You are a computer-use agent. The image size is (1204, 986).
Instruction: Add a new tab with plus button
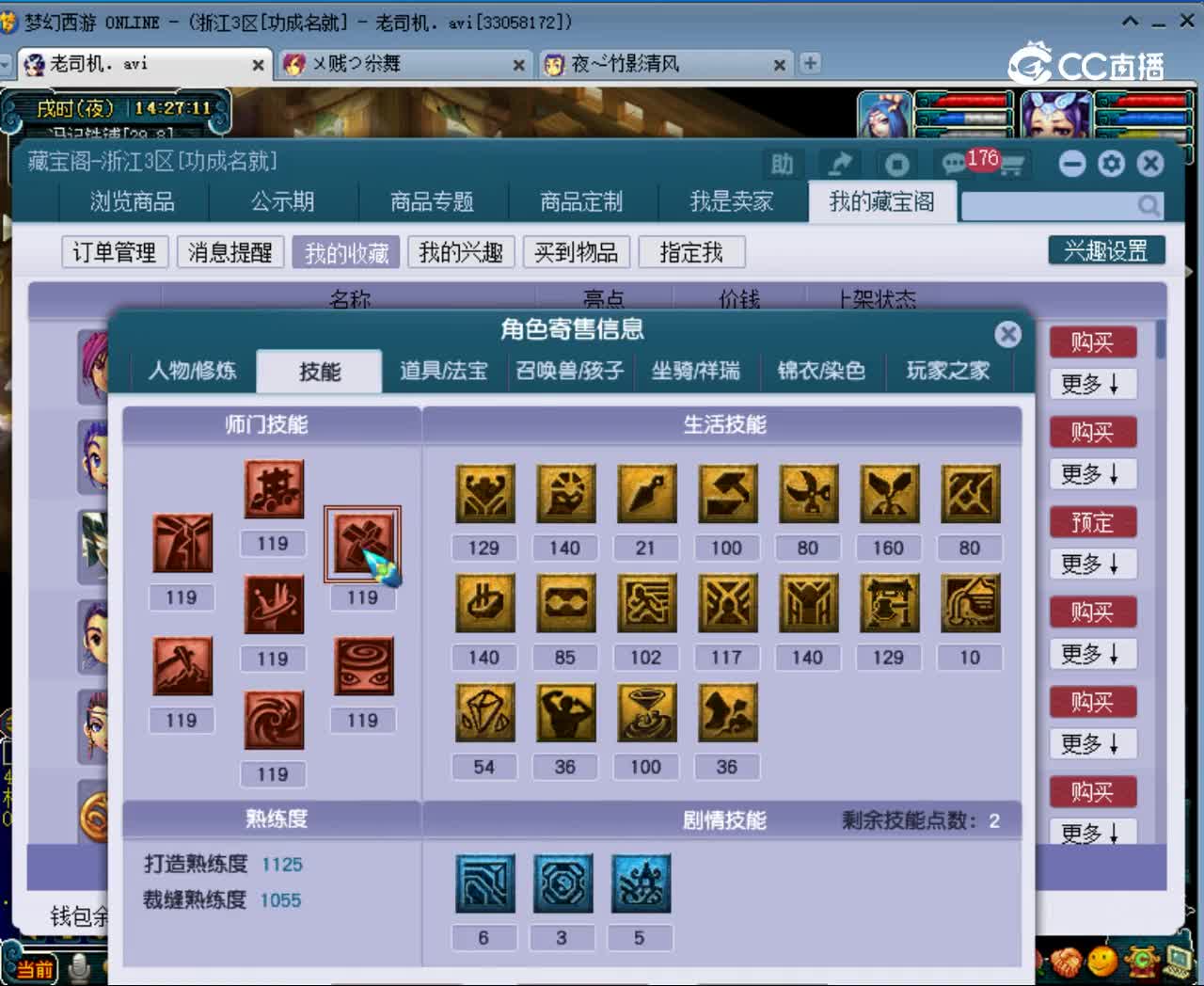click(x=810, y=63)
